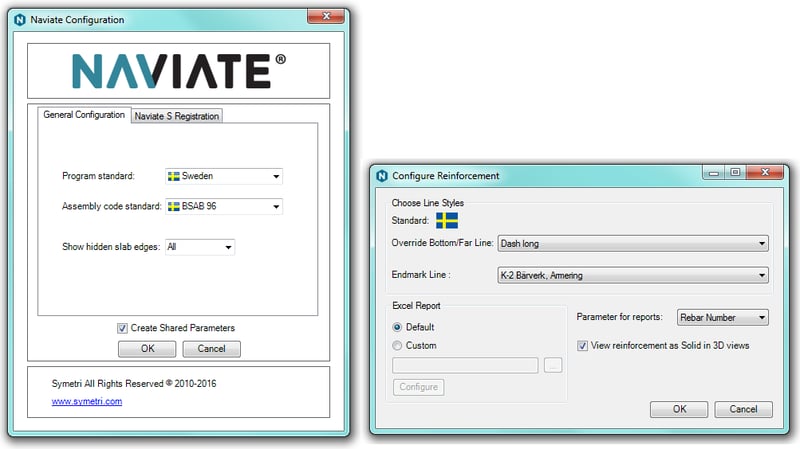Click the Symetri All Rights Reserved text
Screen dimensions: 800x449
[x=134, y=384]
